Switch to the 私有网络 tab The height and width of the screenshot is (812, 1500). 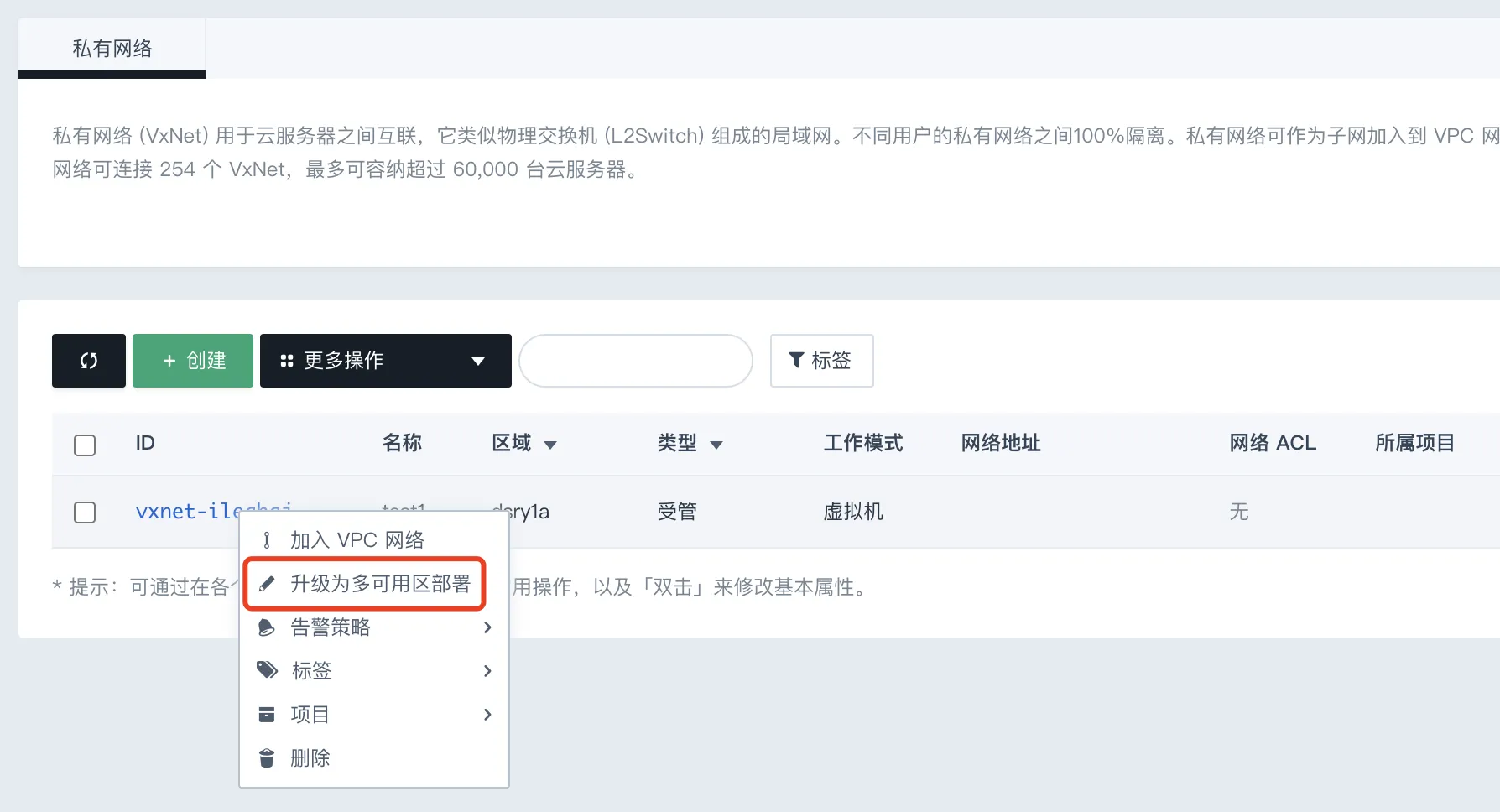click(112, 48)
